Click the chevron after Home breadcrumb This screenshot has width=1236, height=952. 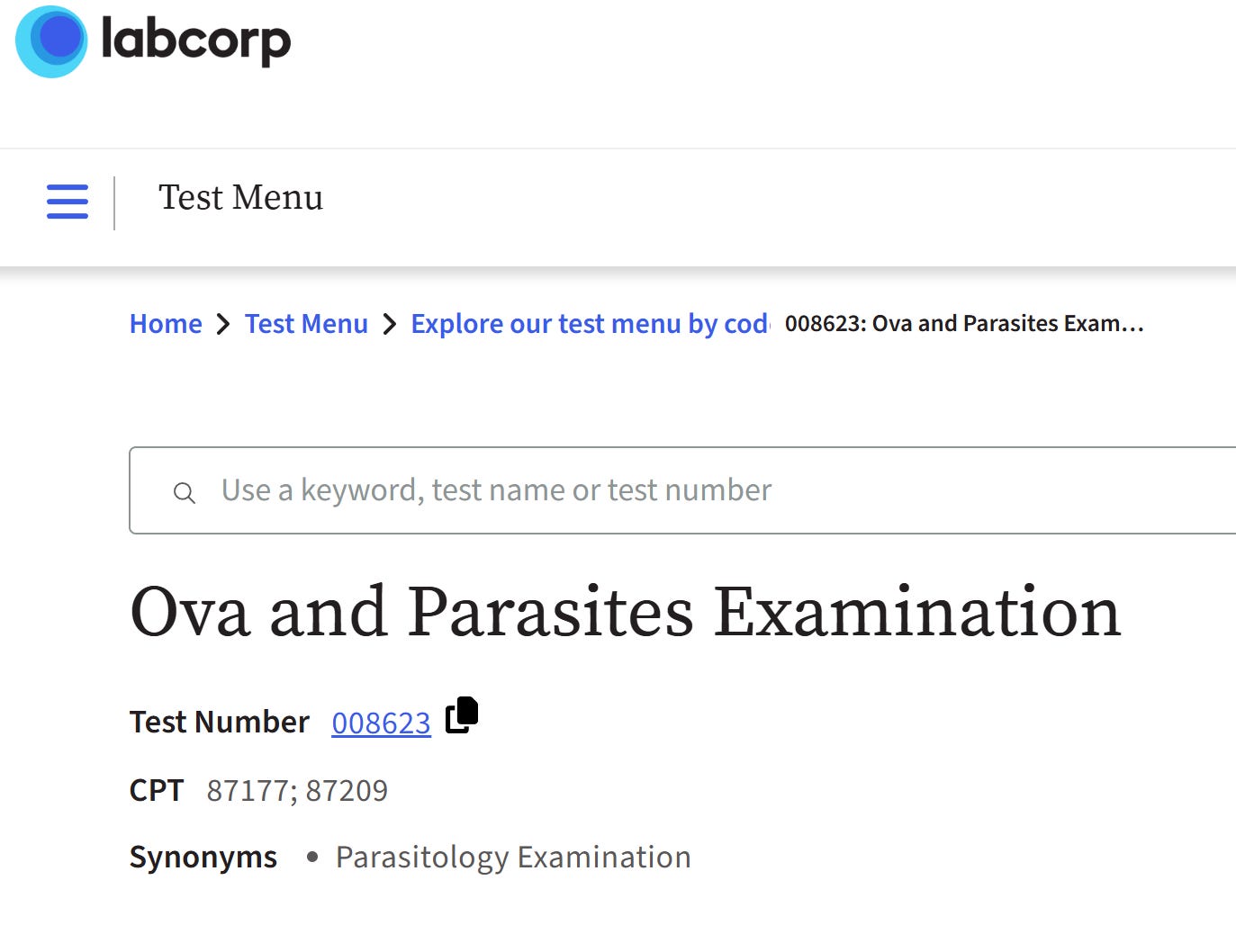click(x=223, y=324)
